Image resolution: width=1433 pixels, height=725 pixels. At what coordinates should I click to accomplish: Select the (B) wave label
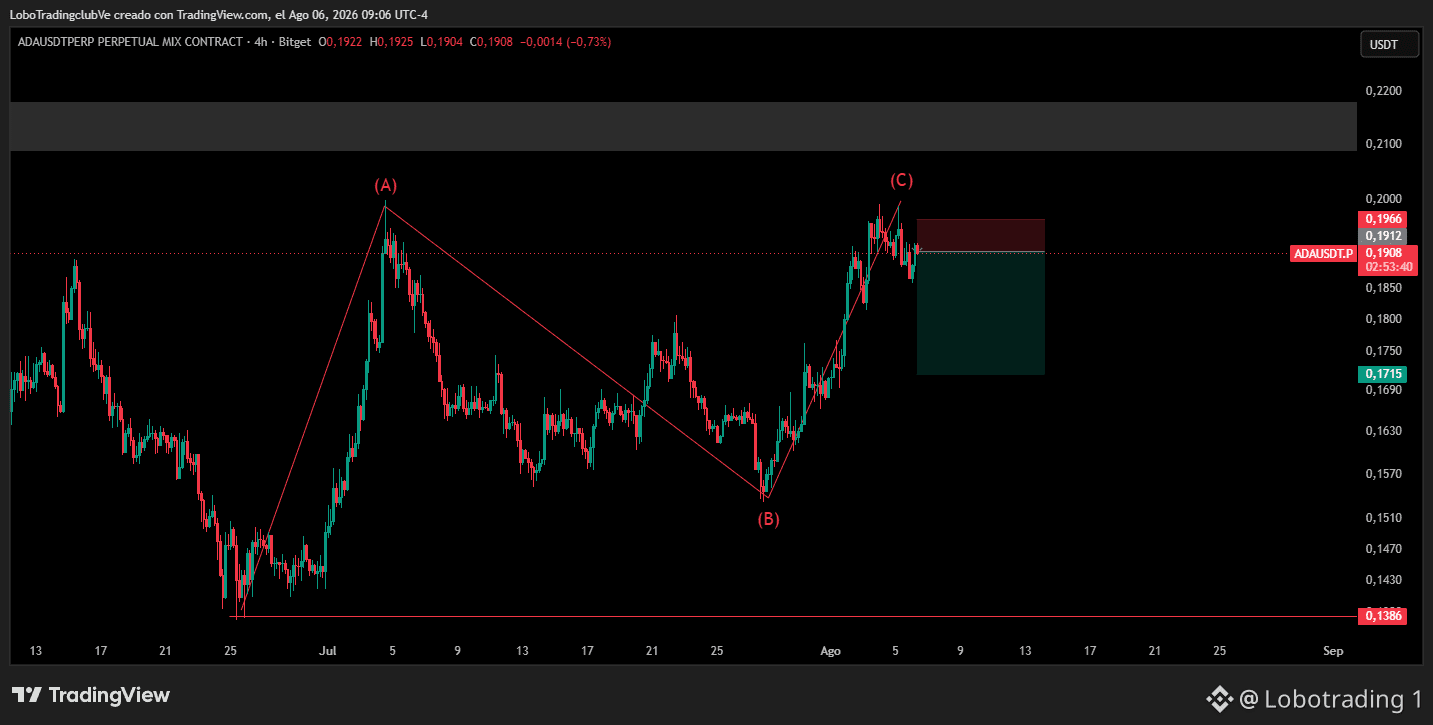pyautogui.click(x=767, y=519)
